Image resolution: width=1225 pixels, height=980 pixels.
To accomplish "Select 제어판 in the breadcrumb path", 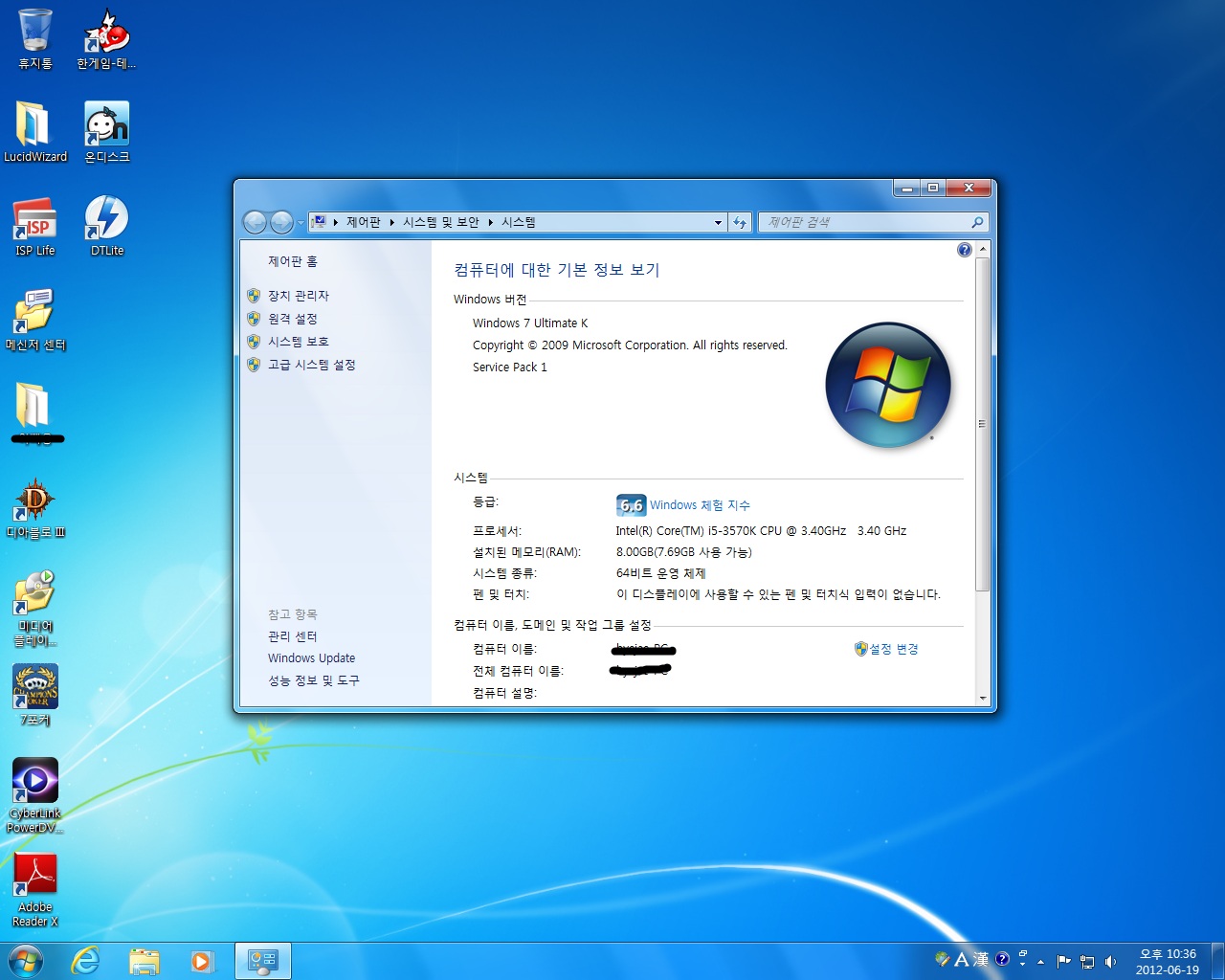I will coord(364,222).
